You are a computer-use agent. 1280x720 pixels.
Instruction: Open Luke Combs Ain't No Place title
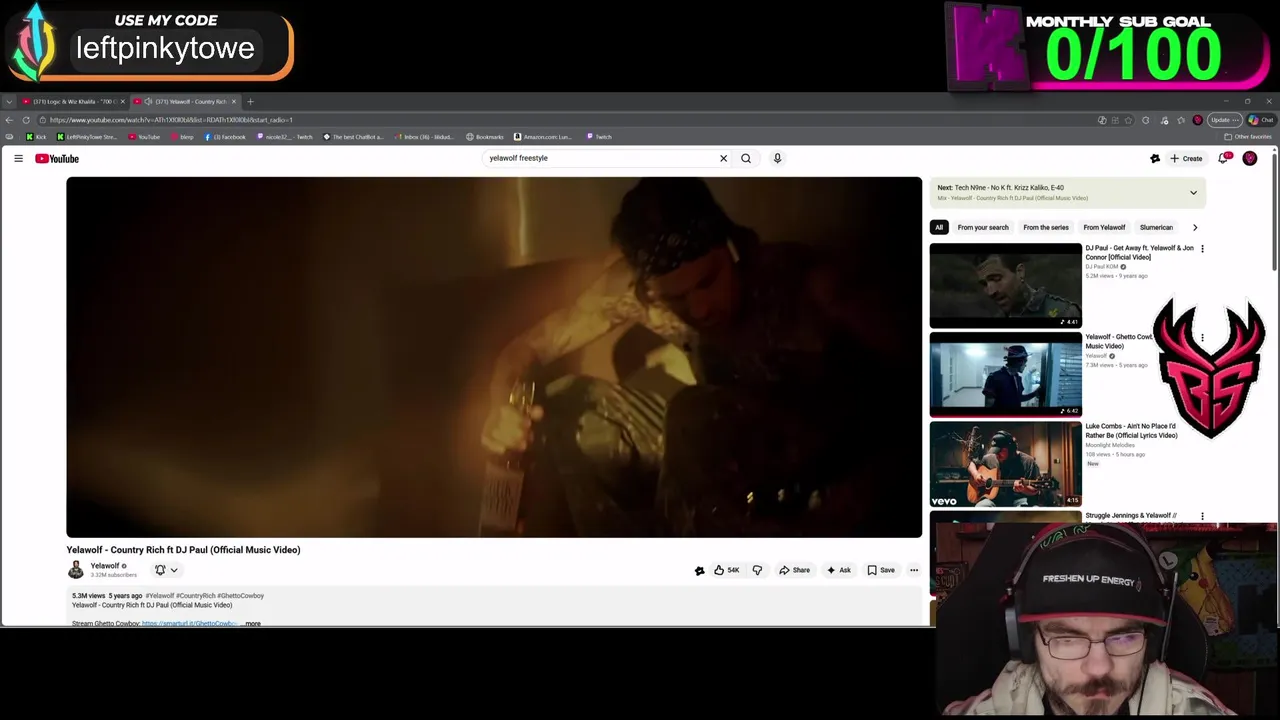(1131, 430)
